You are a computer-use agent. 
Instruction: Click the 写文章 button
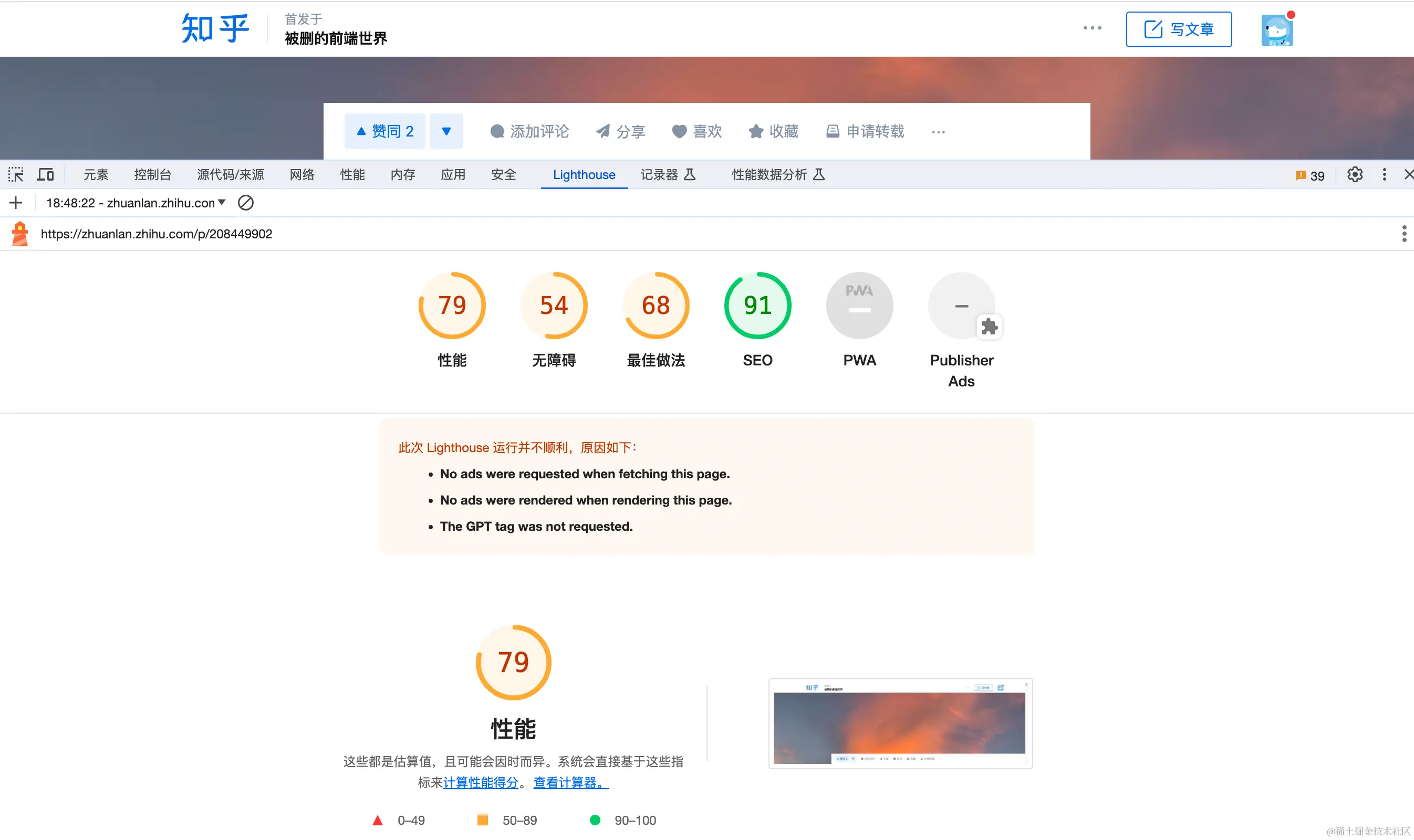pyautogui.click(x=1179, y=29)
